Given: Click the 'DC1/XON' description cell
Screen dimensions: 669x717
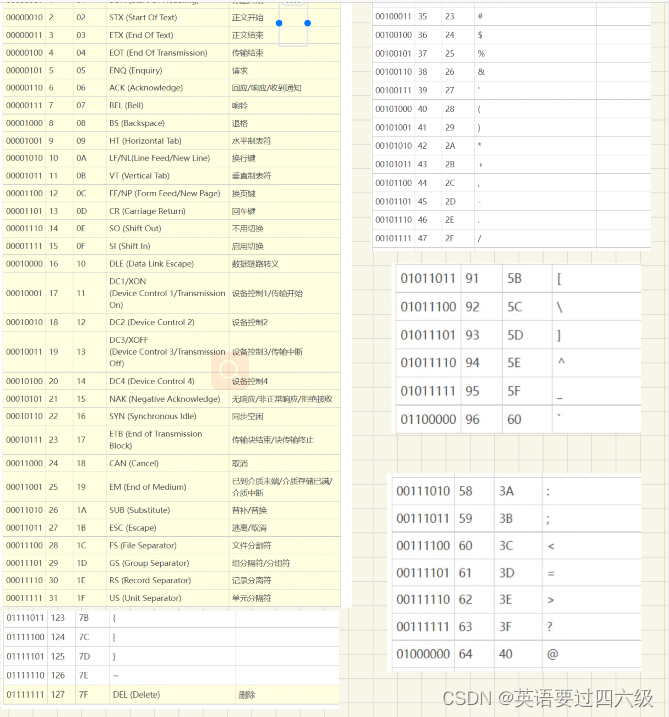Looking at the screenshot, I should (x=167, y=293).
